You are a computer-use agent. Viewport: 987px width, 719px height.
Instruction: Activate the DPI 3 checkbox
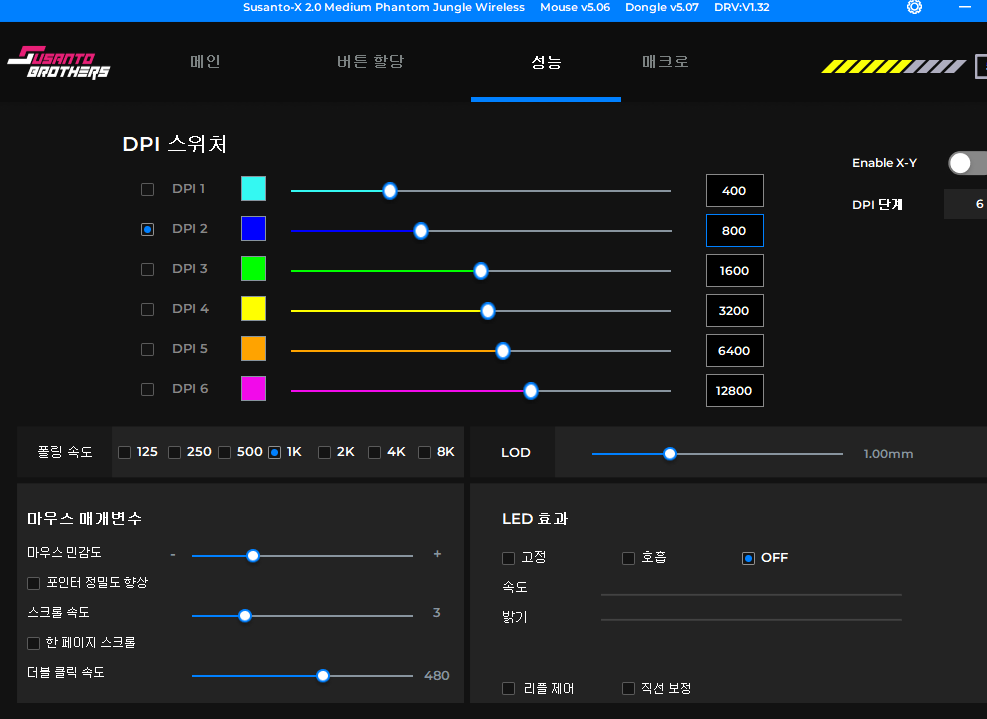tap(147, 269)
